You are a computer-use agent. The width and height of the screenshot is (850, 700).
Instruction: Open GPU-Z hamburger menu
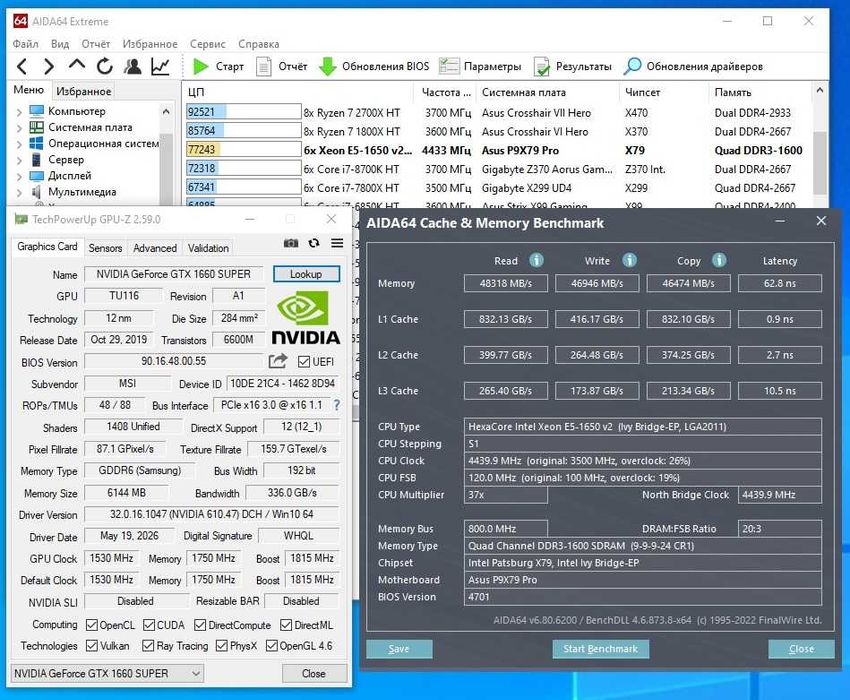[337, 243]
